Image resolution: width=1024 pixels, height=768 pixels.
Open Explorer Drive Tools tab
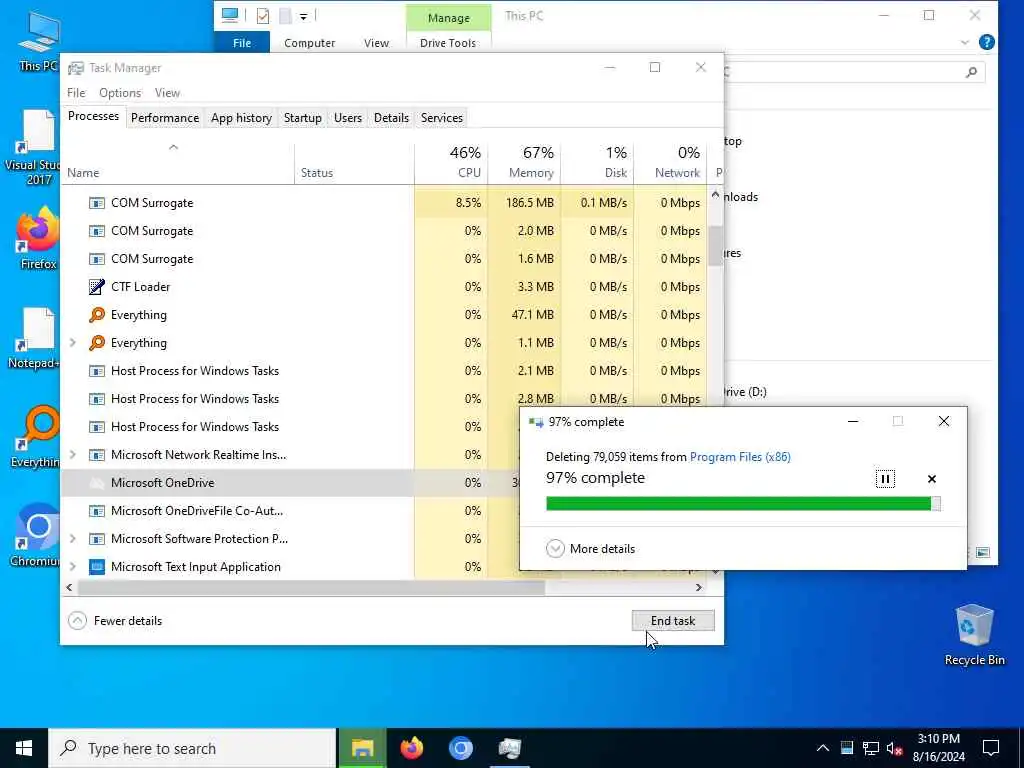click(448, 42)
